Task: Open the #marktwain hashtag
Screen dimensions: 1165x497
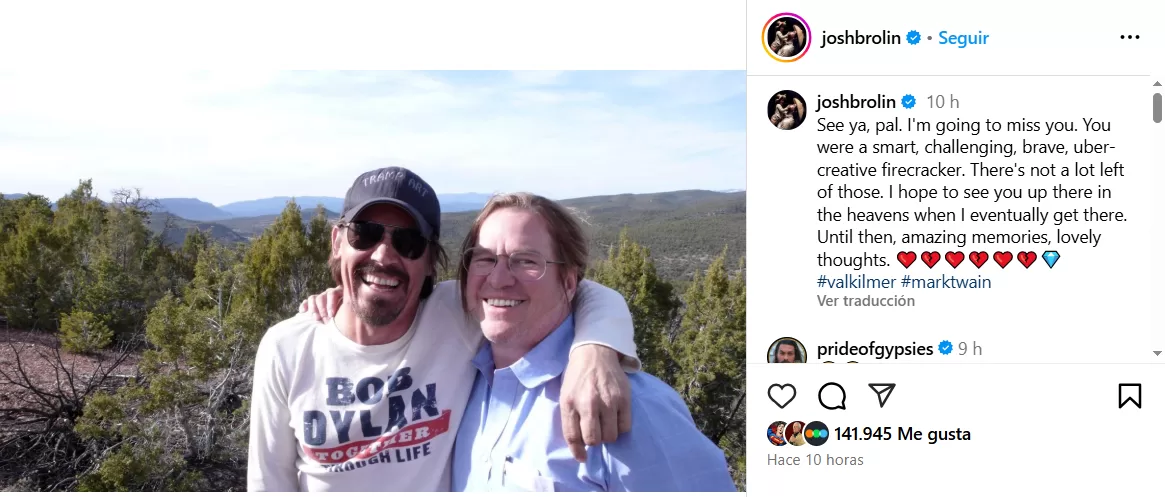Action: click(946, 282)
